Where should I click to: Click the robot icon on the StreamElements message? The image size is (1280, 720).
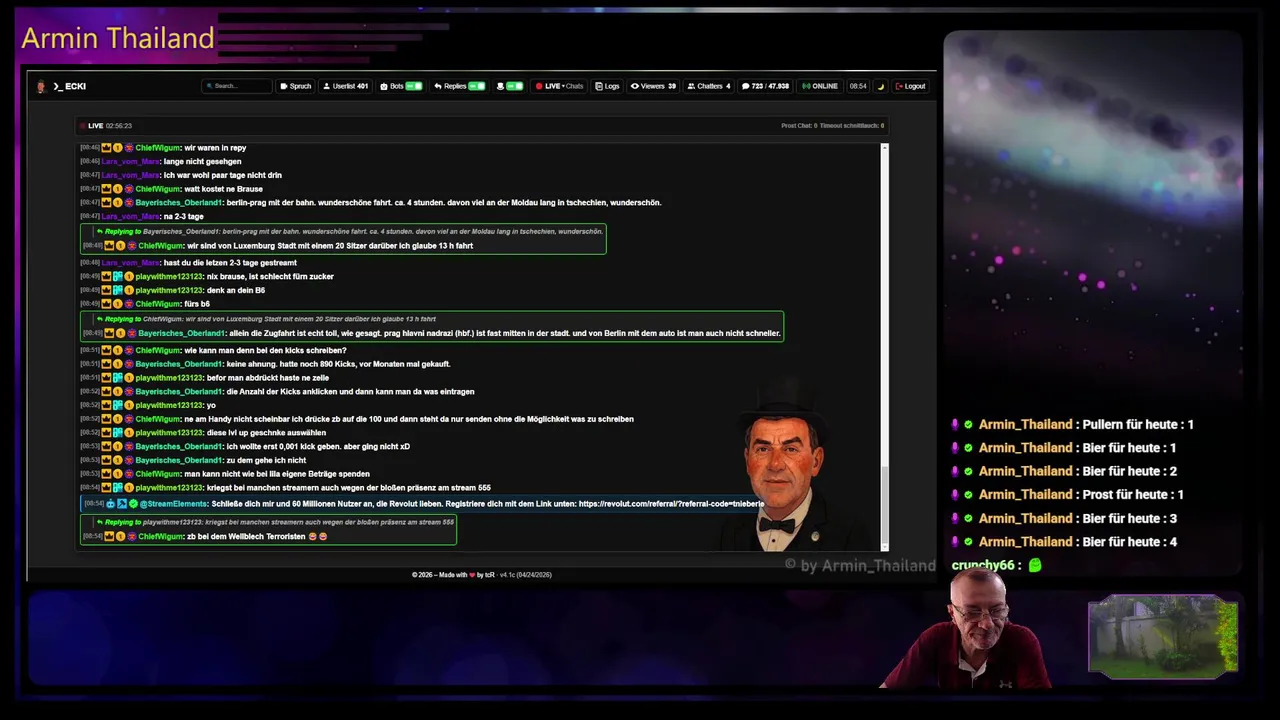coord(111,504)
